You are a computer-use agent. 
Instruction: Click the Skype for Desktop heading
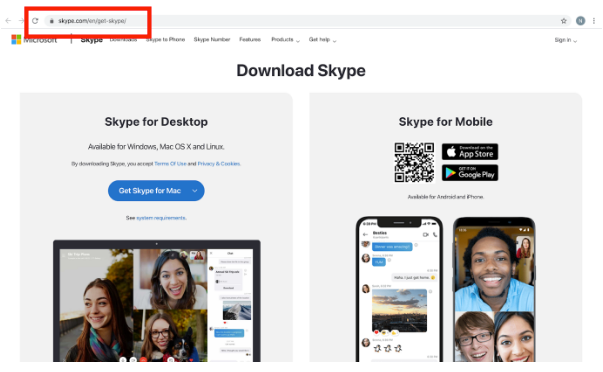(x=156, y=122)
